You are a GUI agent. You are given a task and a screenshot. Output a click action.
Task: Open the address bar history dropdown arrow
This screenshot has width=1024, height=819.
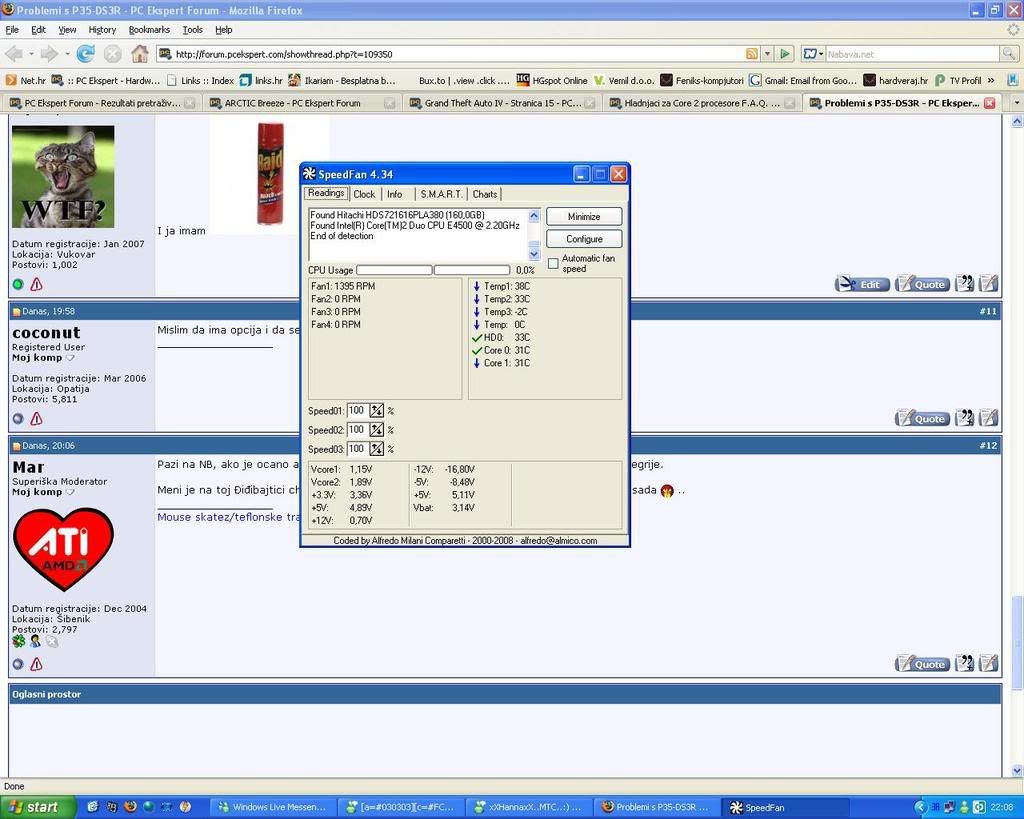pos(768,54)
